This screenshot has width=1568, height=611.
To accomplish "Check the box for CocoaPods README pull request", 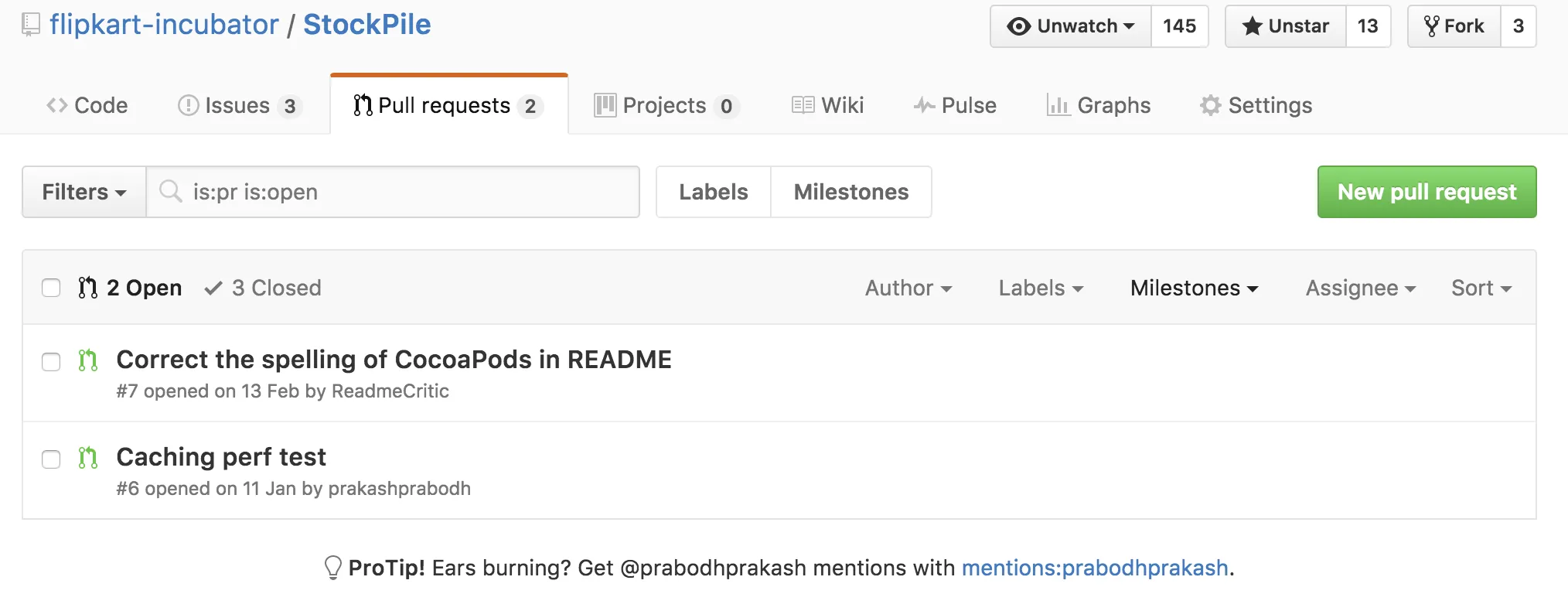I will pos(51,362).
